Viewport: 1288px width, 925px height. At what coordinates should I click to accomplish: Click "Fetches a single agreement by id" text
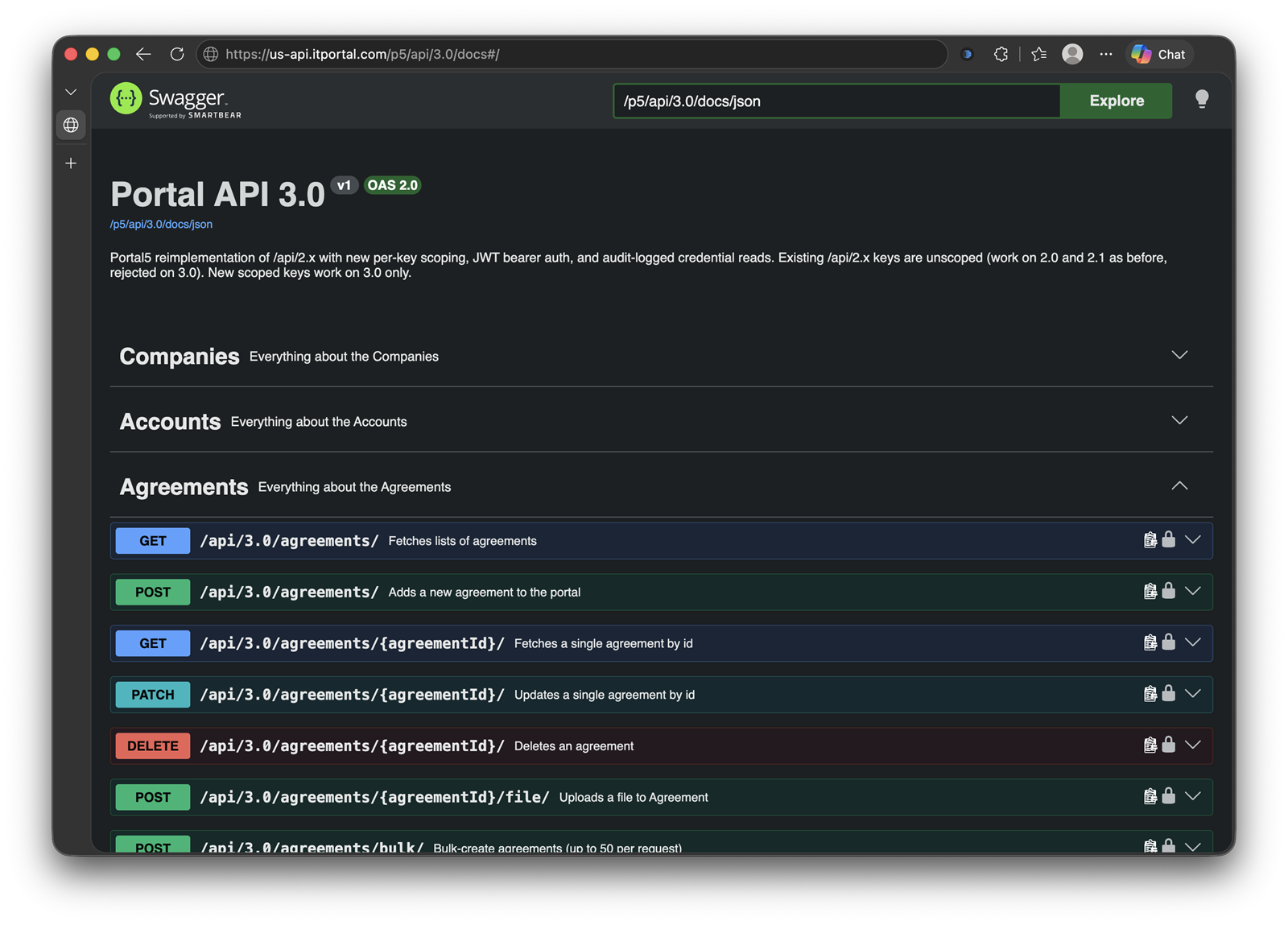(603, 643)
